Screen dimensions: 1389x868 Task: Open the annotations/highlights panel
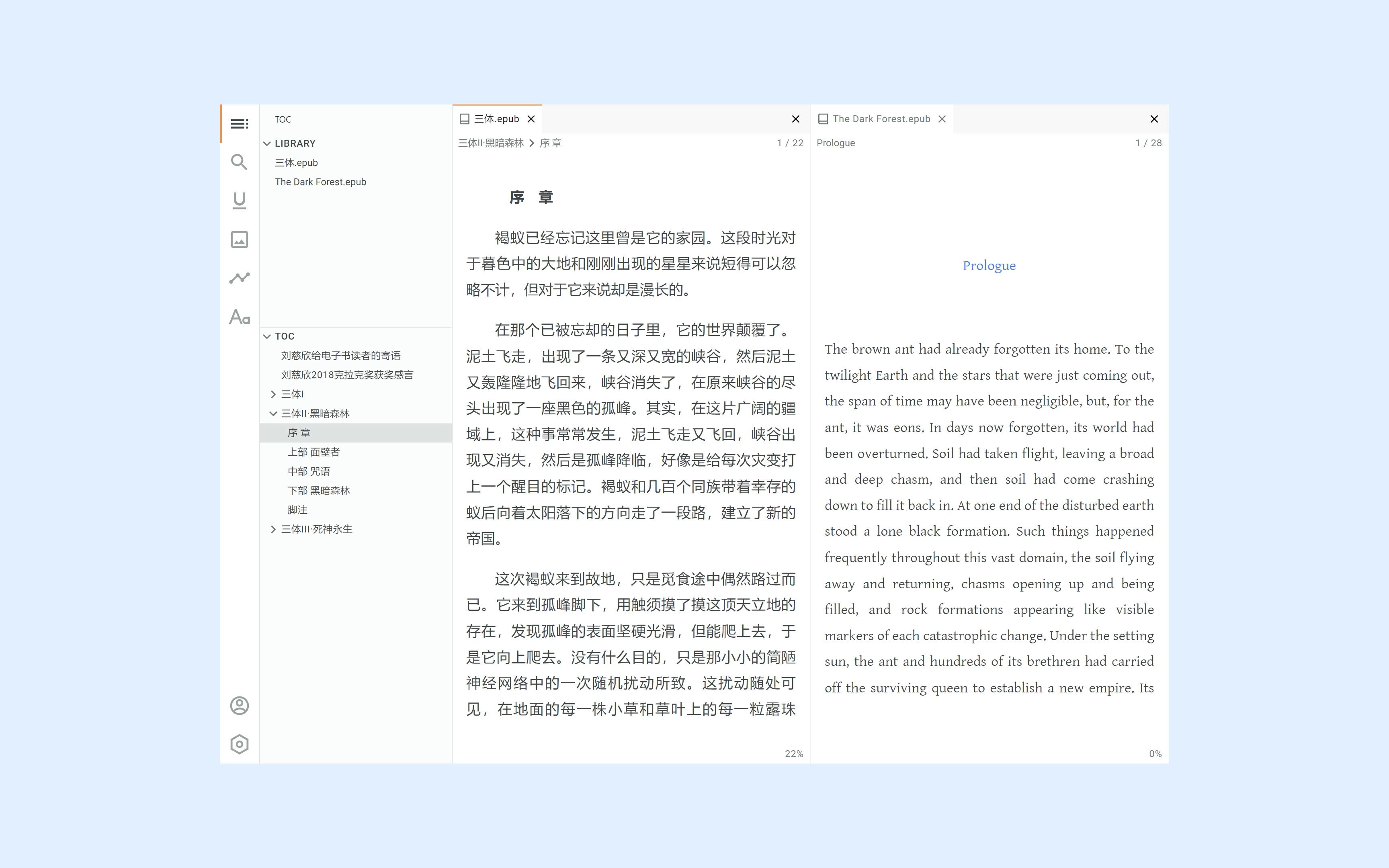point(240,201)
